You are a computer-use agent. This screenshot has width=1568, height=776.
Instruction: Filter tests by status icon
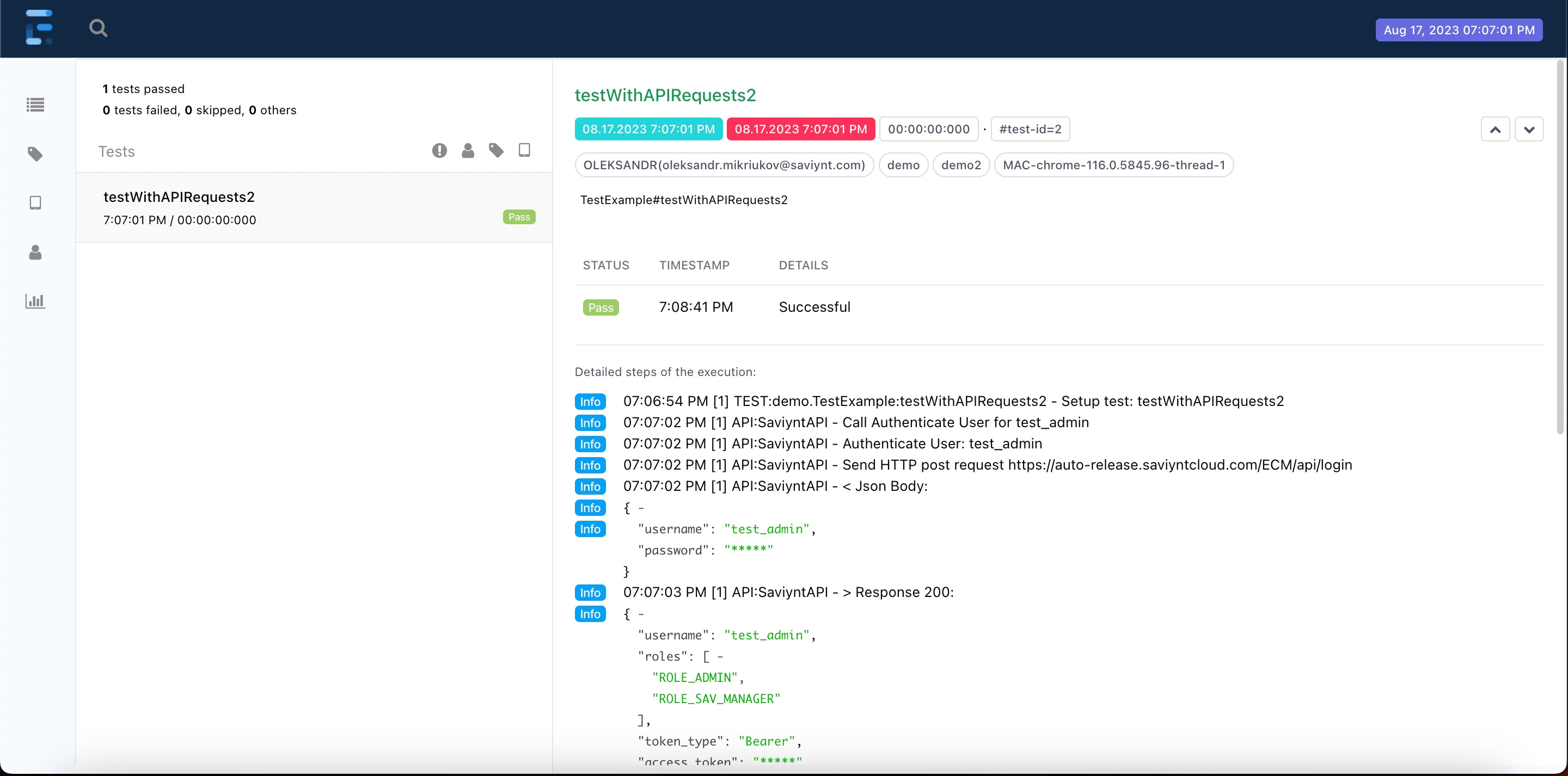pyautogui.click(x=439, y=150)
